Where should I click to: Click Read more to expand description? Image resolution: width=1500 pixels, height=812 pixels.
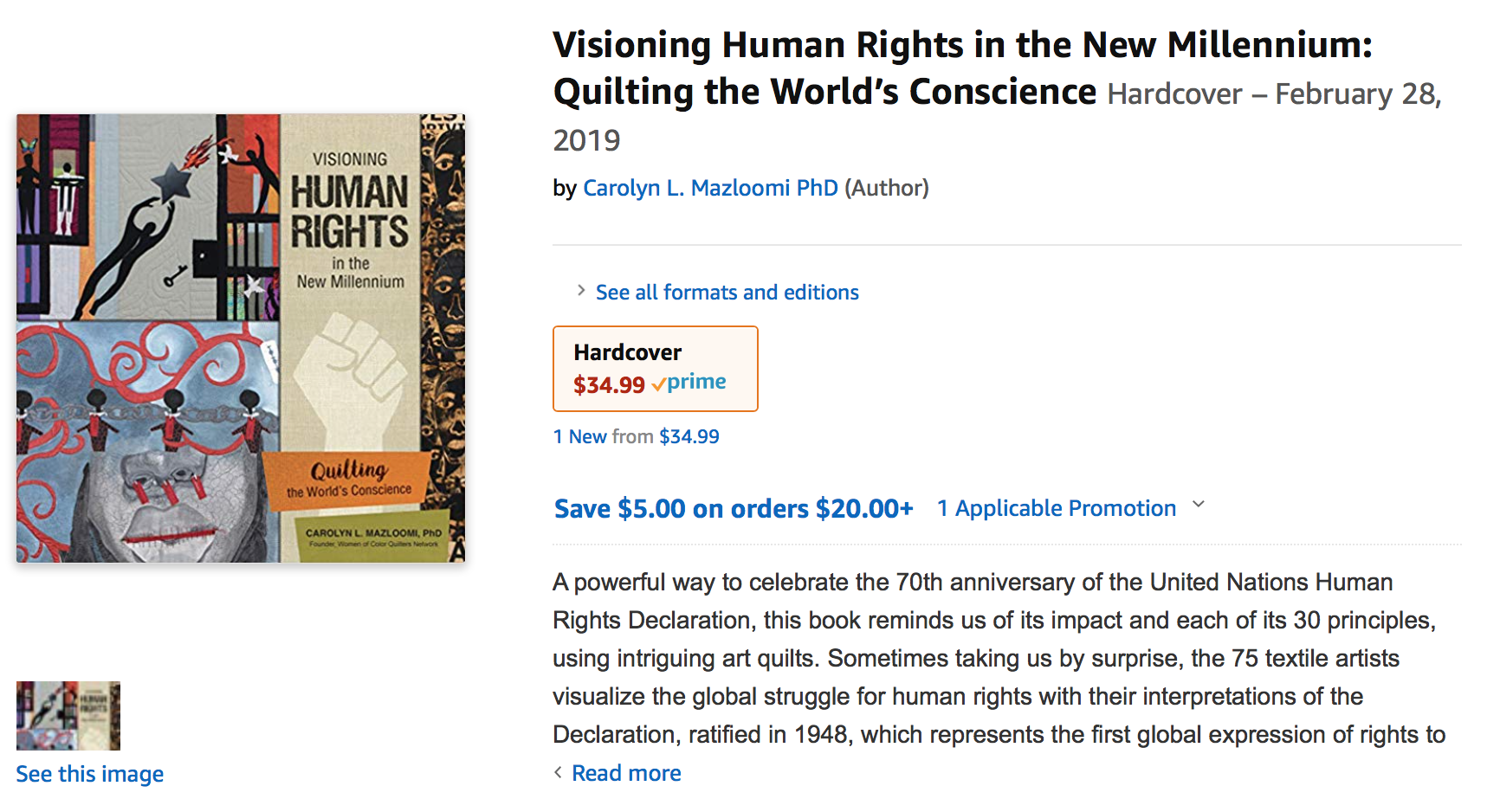626,773
